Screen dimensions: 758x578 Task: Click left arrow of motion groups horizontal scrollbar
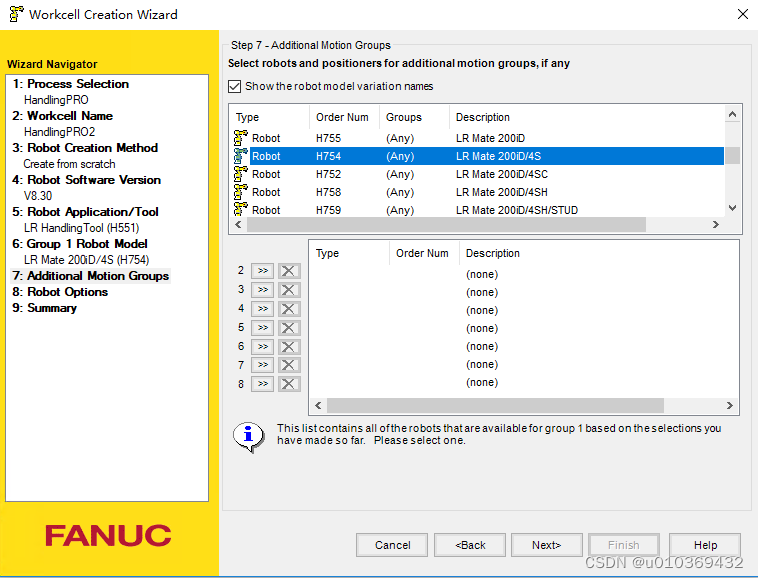[x=318, y=405]
